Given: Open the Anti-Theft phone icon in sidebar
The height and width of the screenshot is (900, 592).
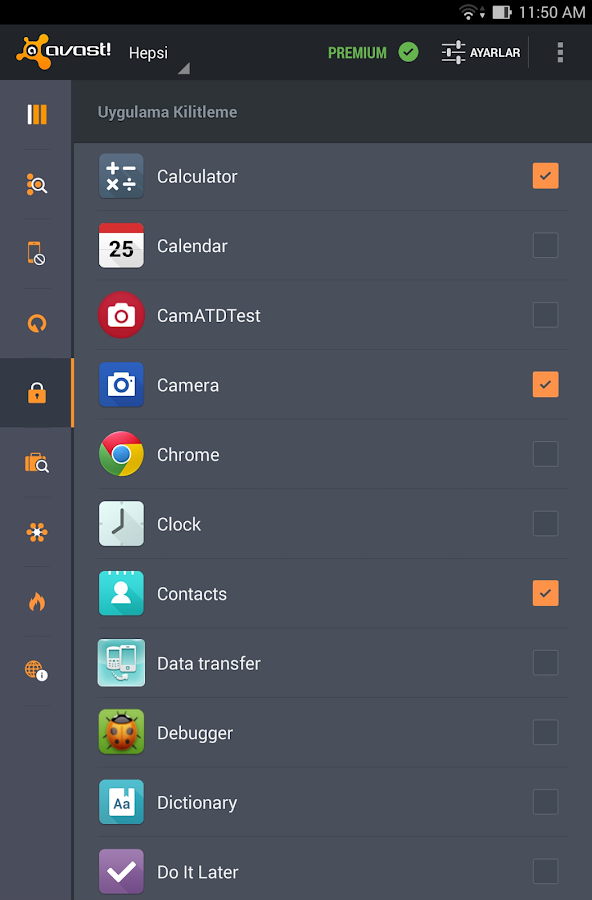Looking at the screenshot, I should click(x=36, y=254).
